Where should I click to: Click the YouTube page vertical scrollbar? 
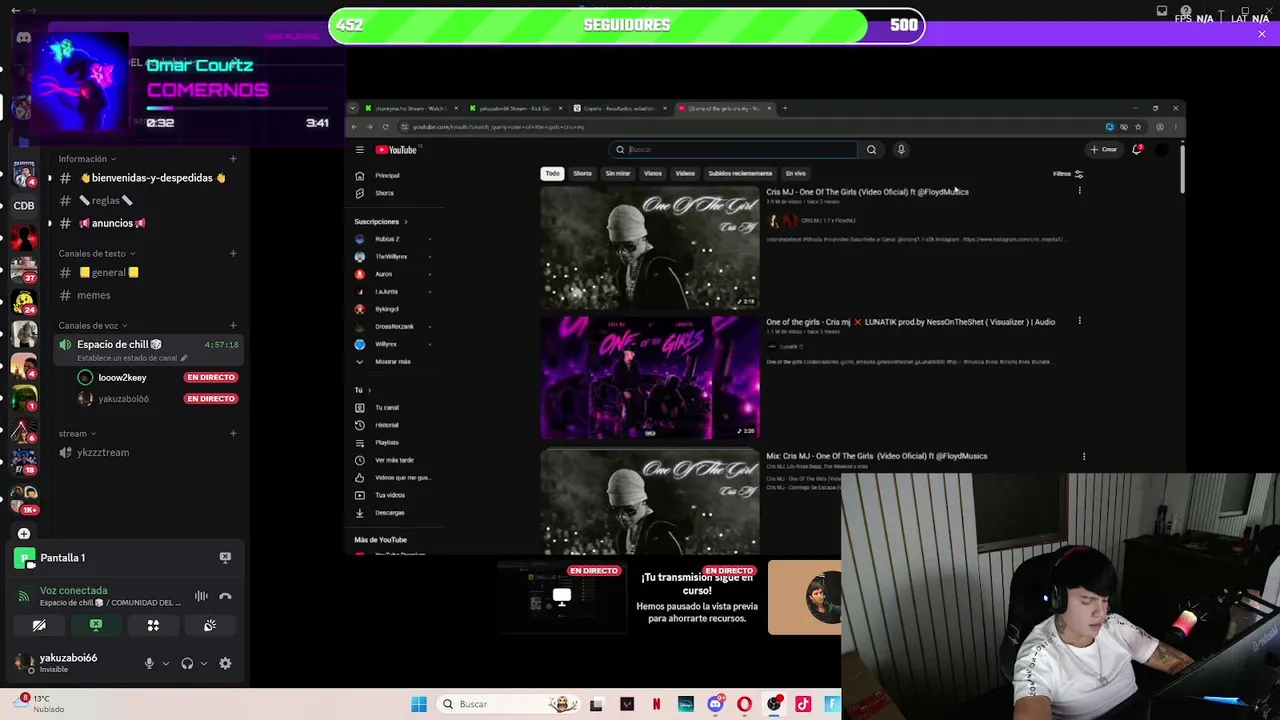pyautogui.click(x=1181, y=168)
